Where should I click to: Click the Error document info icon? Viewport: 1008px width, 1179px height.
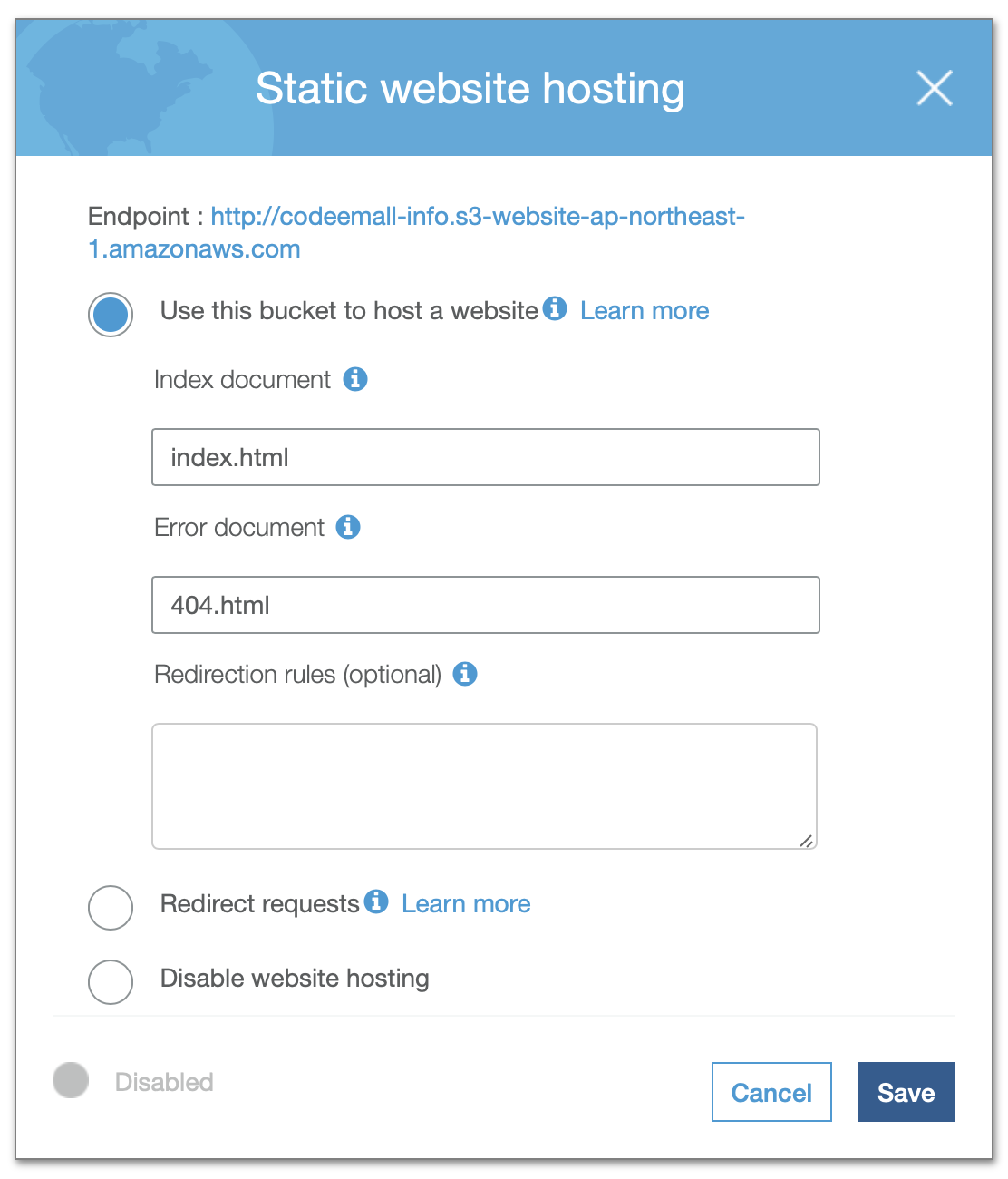pos(348,526)
